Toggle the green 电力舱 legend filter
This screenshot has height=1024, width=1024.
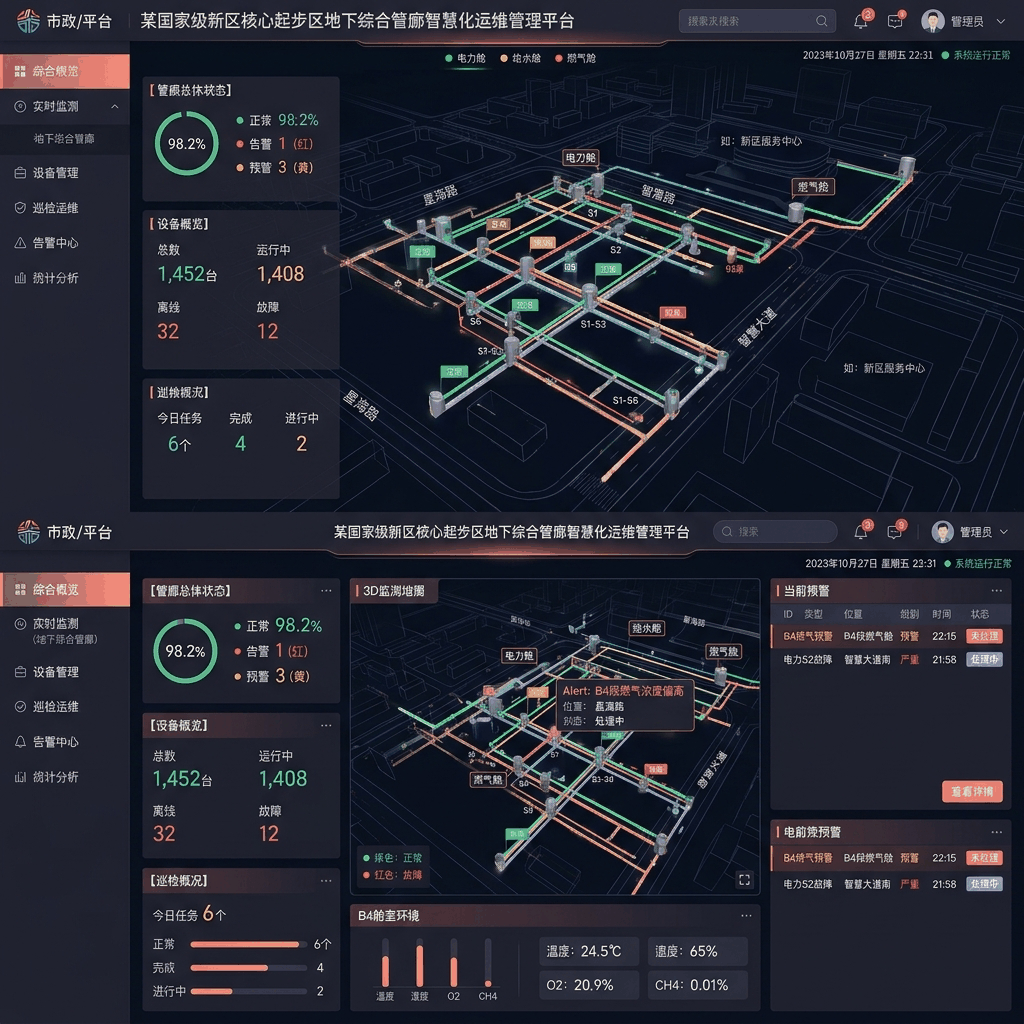(466, 58)
